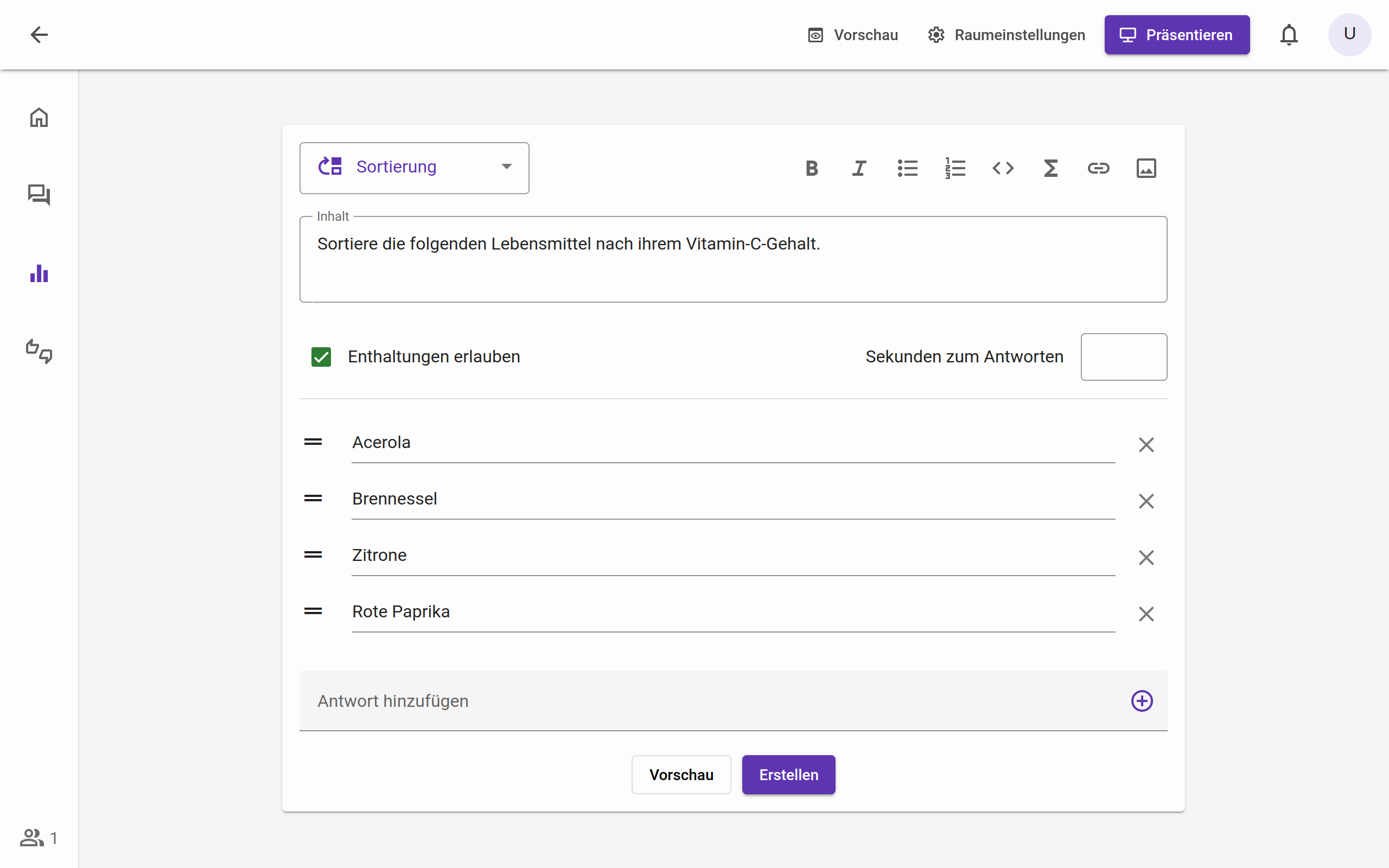This screenshot has height=868, width=1389.
Task: Insert a bulleted list
Action: (x=907, y=168)
